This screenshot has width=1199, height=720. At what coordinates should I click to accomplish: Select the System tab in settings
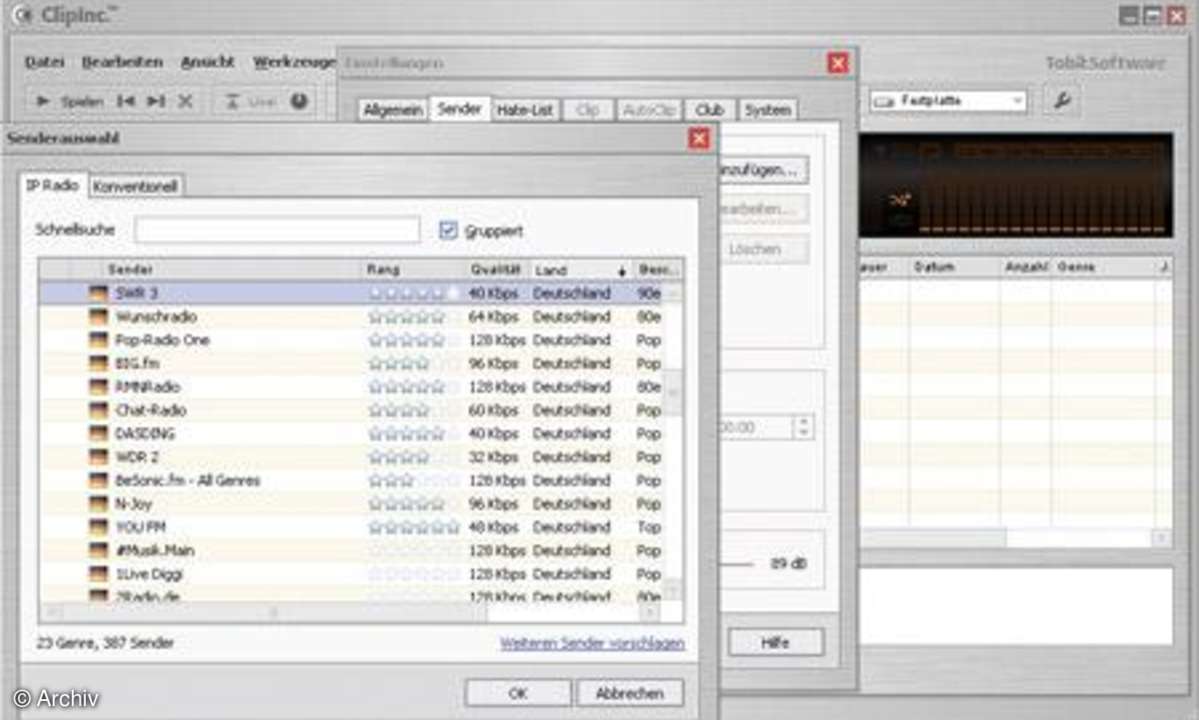coord(768,110)
